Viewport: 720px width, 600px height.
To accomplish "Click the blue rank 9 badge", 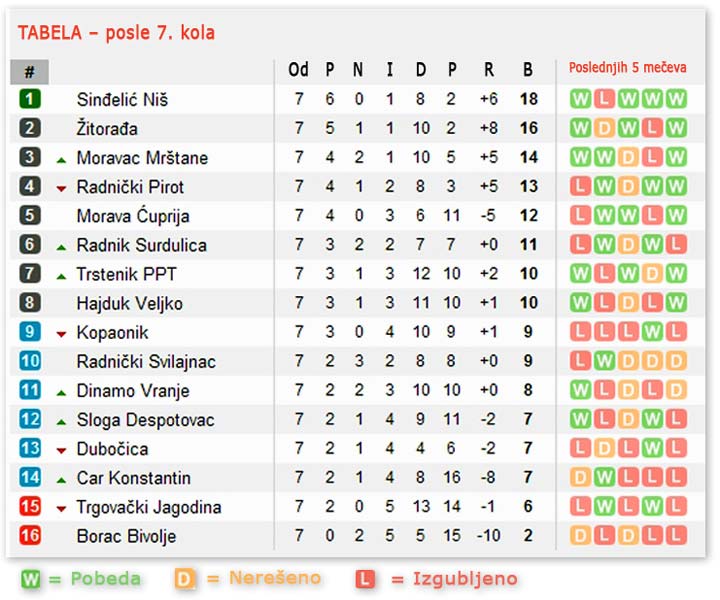I will [30, 332].
